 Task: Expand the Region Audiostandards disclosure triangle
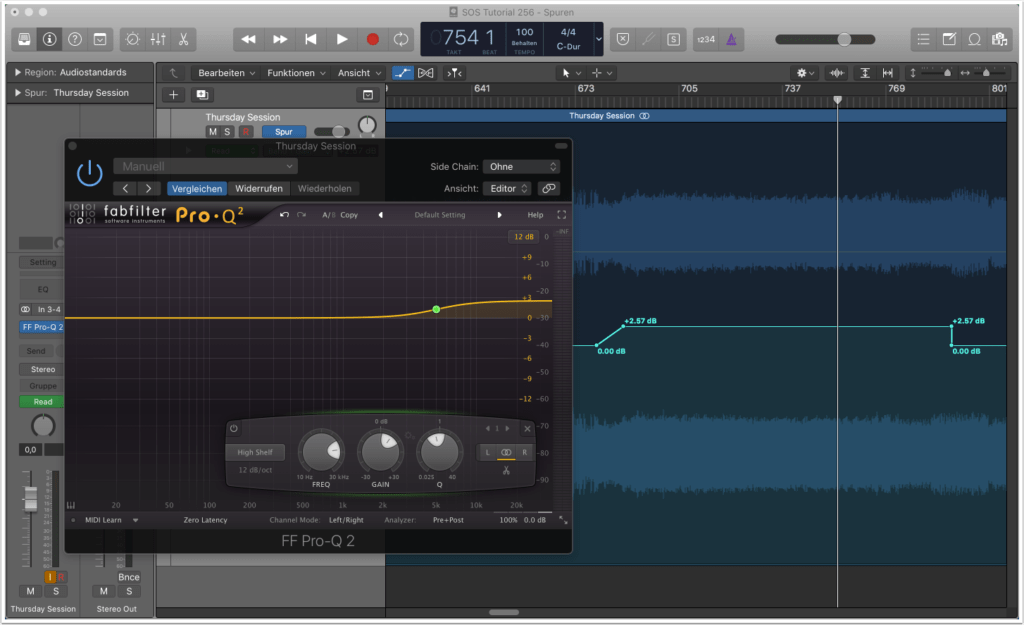click(x=18, y=73)
